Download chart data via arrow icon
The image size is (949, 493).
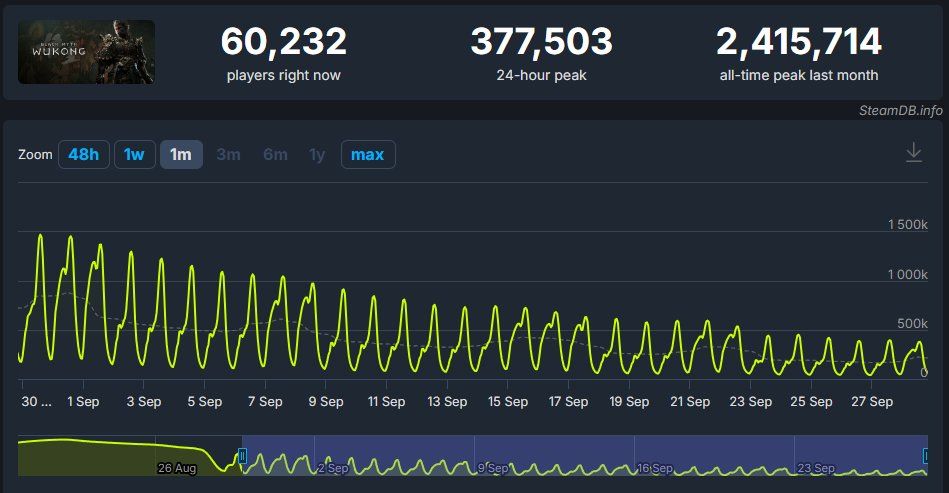click(913, 152)
